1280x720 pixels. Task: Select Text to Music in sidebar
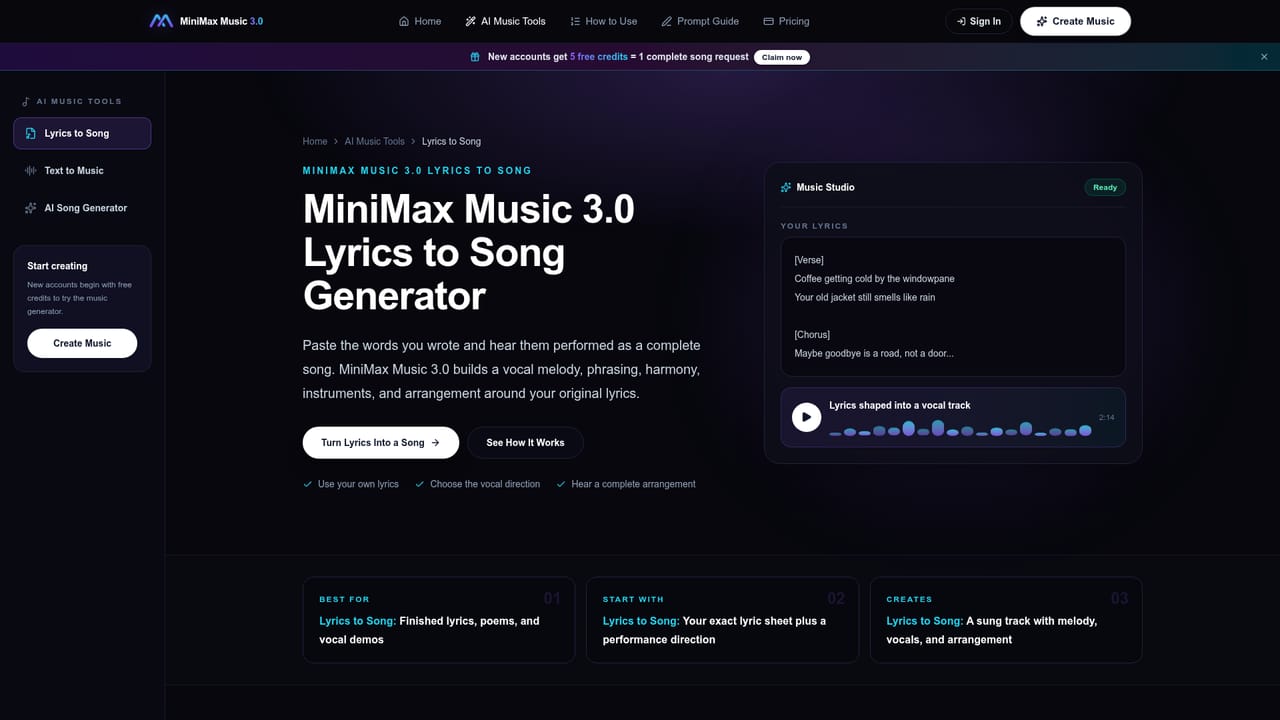click(82, 171)
